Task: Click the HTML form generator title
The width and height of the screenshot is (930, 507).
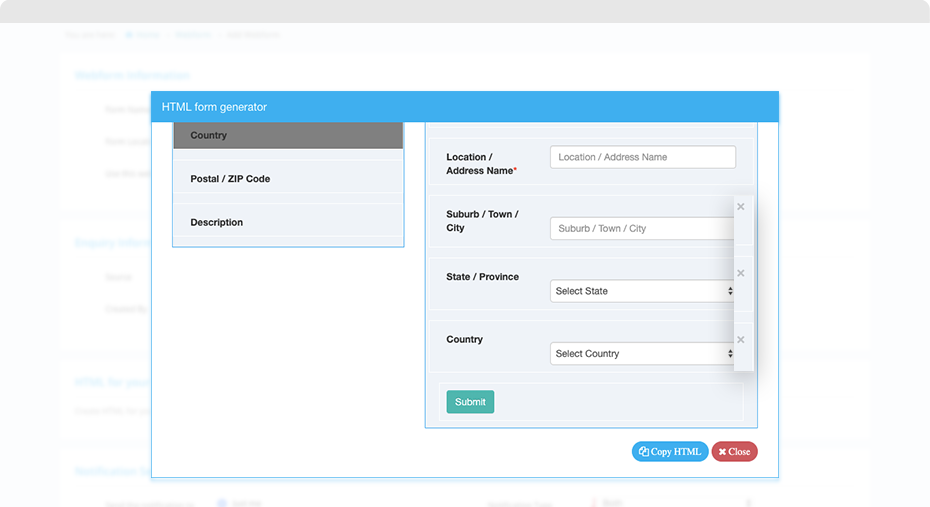Action: [x=214, y=107]
